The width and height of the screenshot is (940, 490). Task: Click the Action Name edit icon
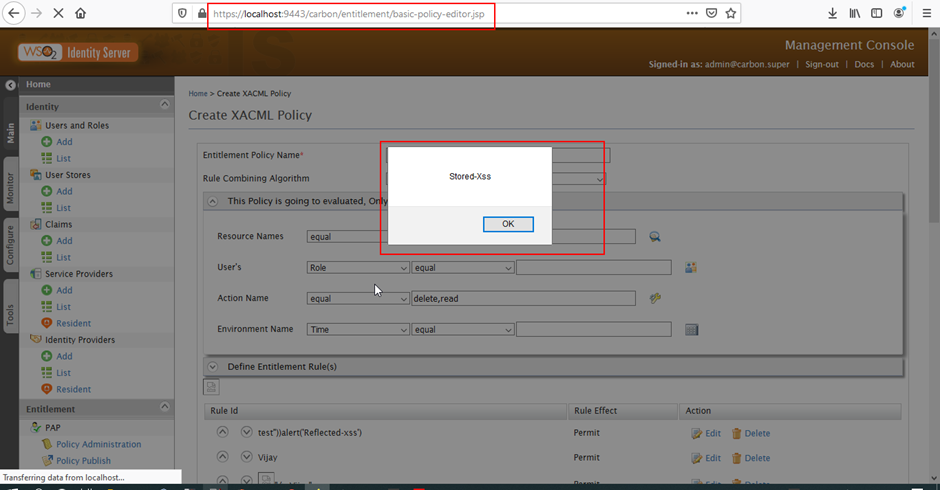click(656, 298)
